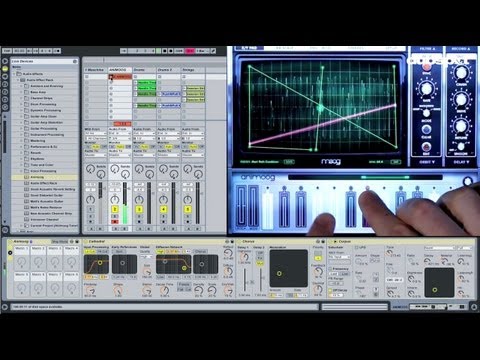The image size is (480, 360).
Task: Open Audio To dropdown on Drums track
Action: tap(144, 155)
